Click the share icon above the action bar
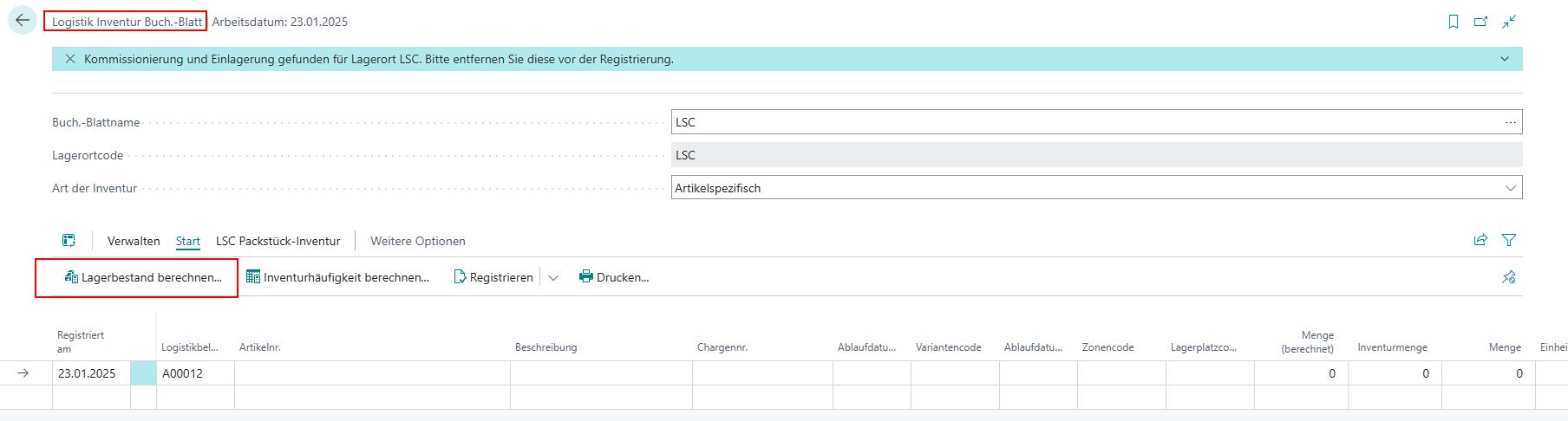 click(1480, 240)
